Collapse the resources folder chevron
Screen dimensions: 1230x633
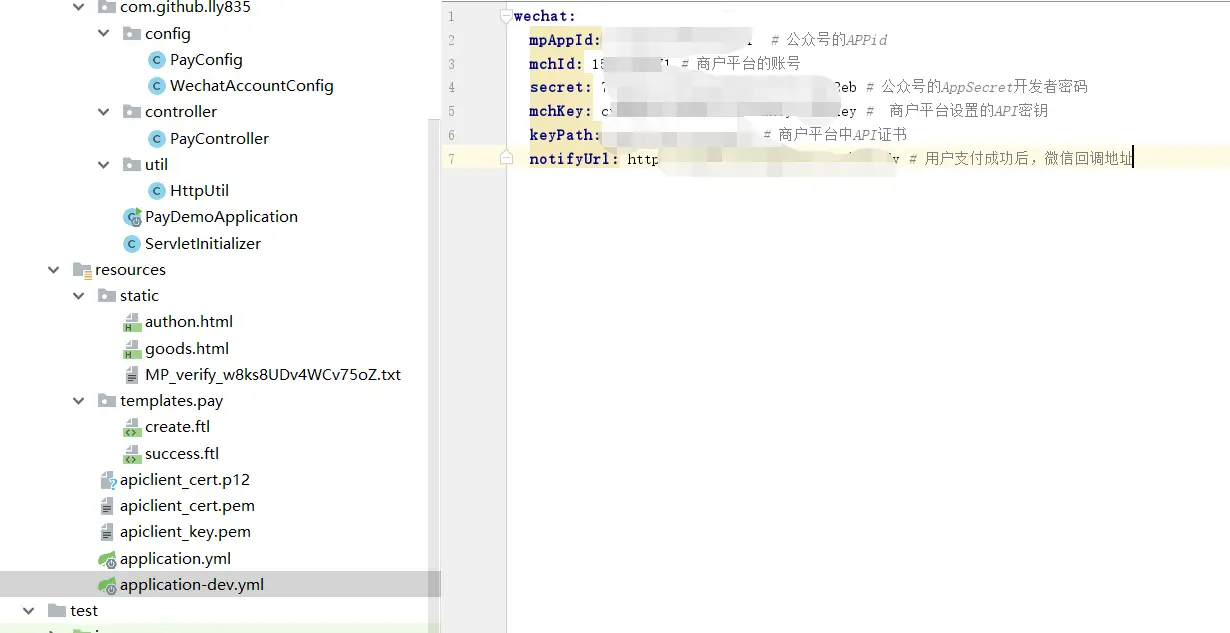coord(54,269)
